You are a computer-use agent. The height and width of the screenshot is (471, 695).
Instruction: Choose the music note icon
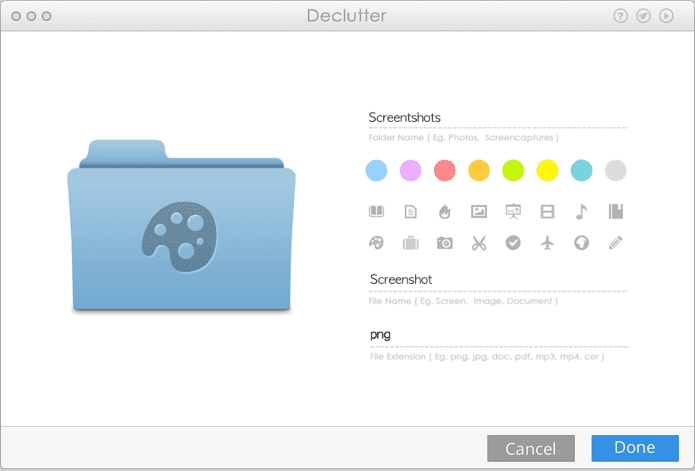coord(582,212)
